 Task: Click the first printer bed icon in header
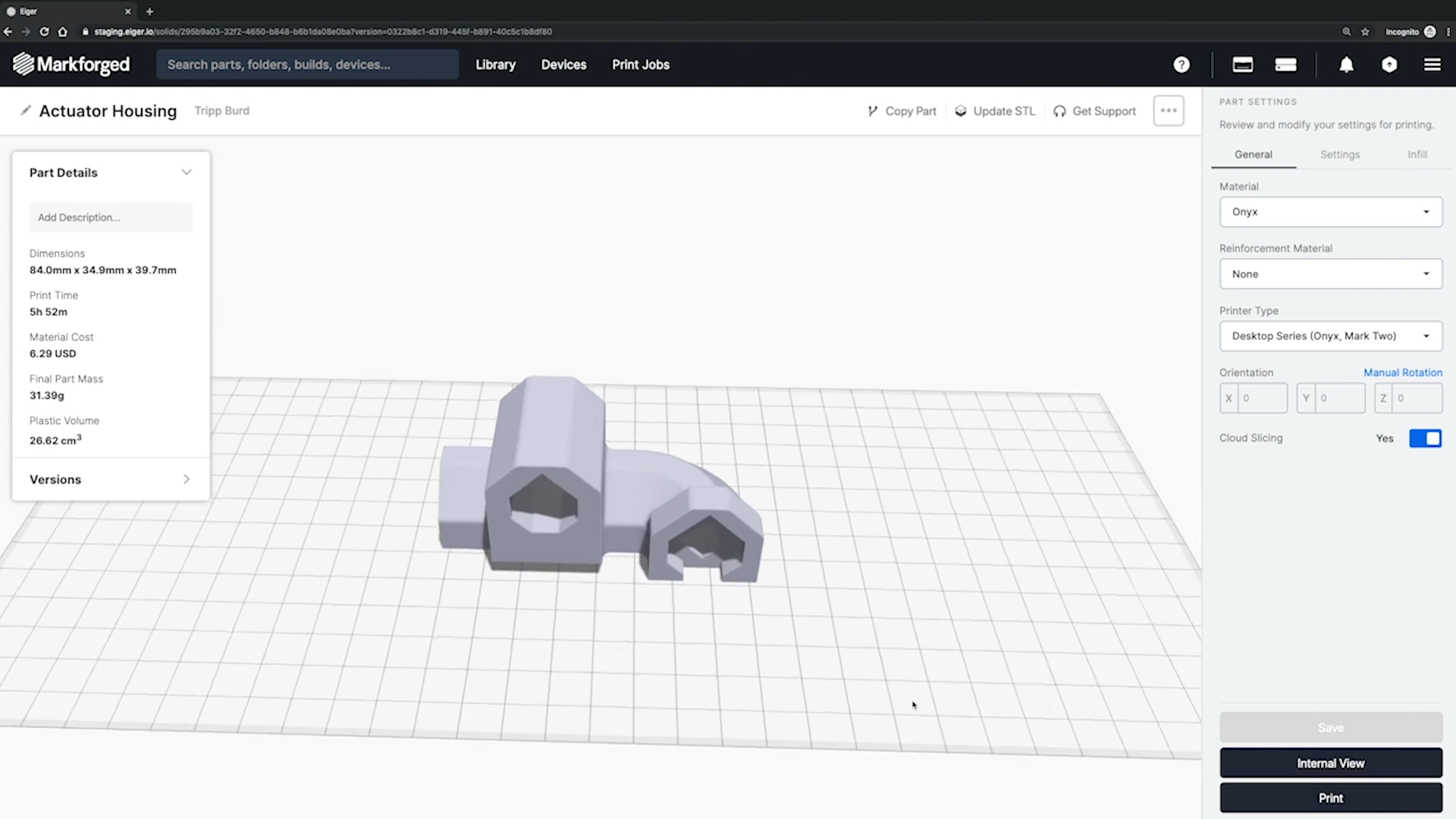tap(1242, 64)
